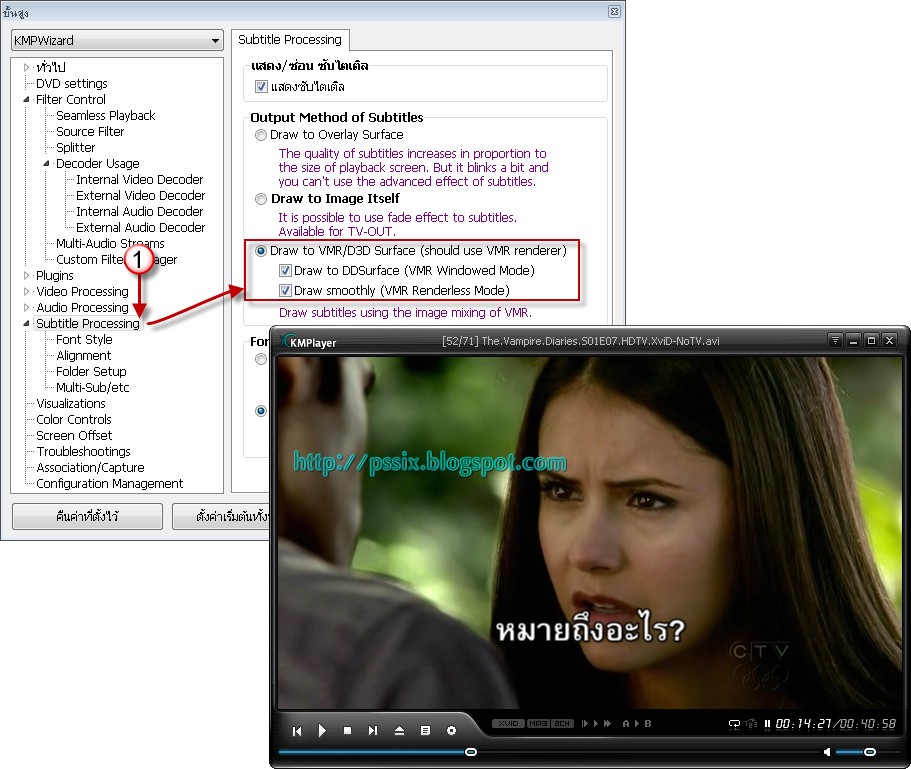Click the slow playback speed icon

585,723
